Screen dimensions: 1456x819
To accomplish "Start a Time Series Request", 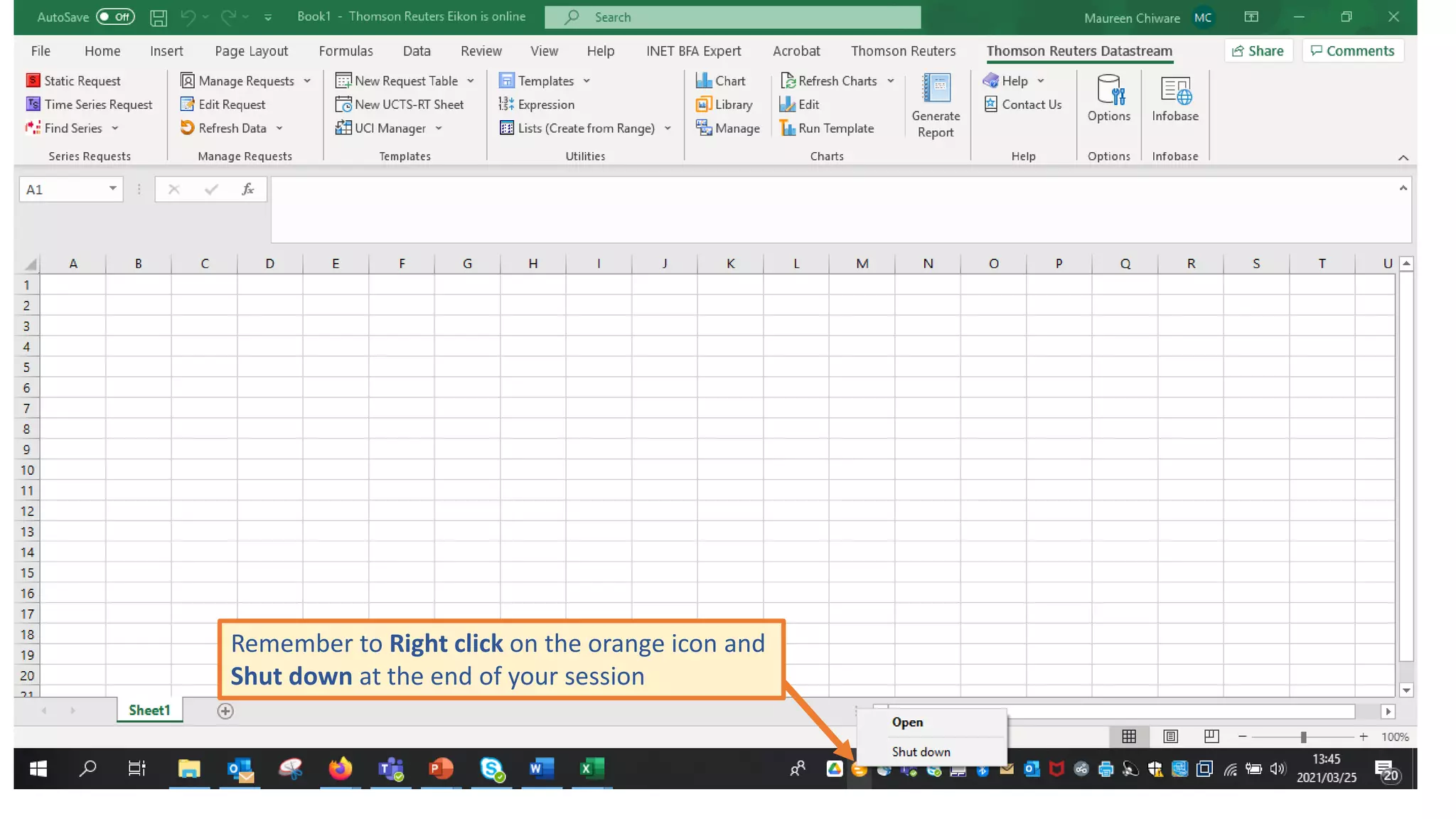I will click(89, 105).
